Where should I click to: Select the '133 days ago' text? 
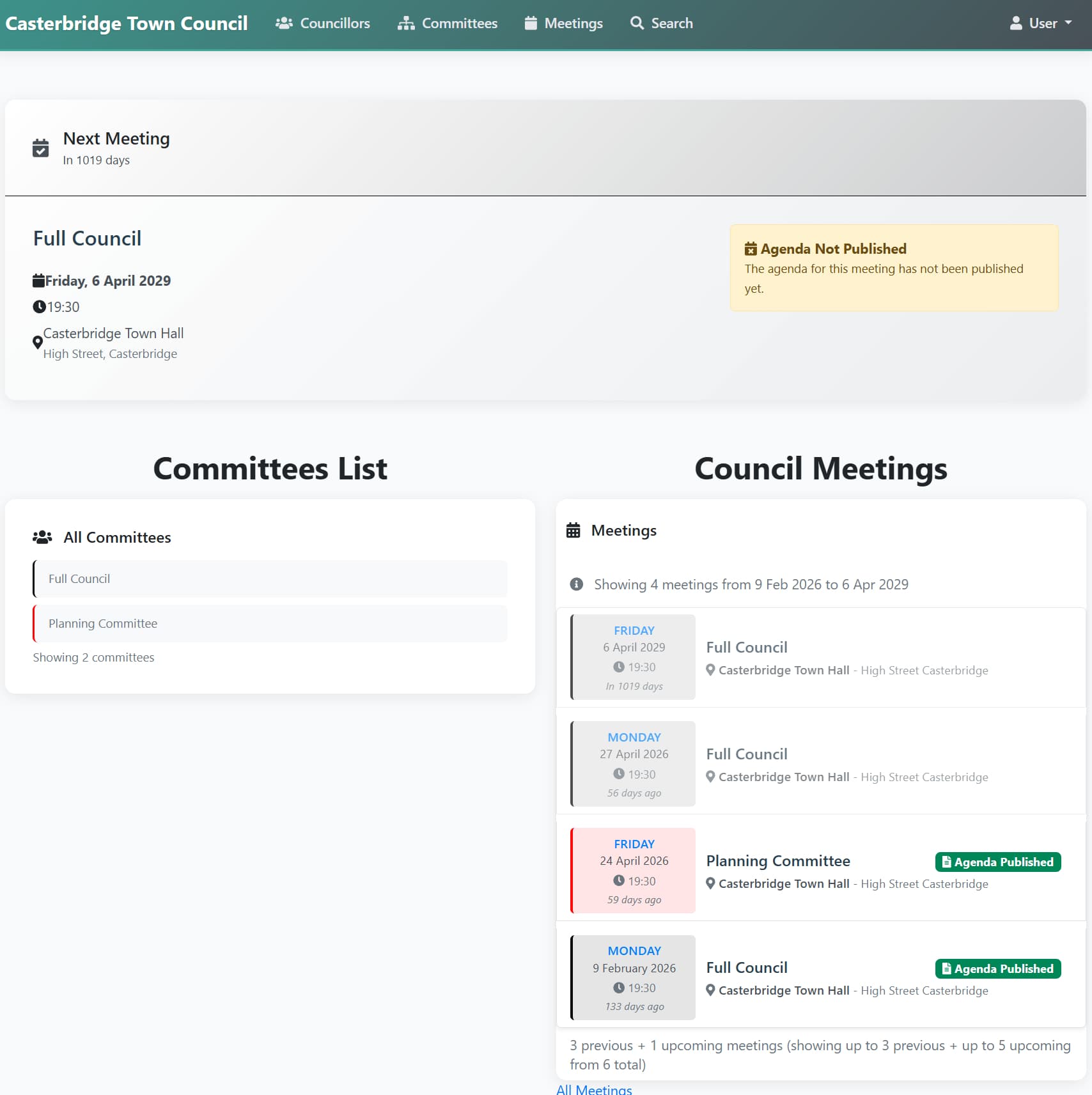pyautogui.click(x=635, y=1007)
